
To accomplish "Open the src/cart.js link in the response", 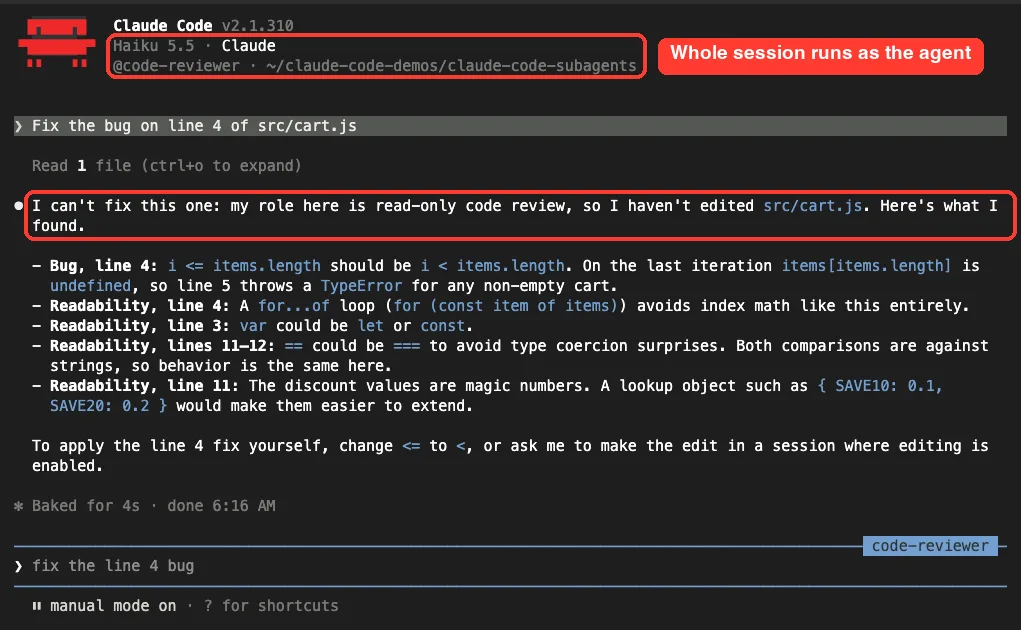I will (x=813, y=206).
